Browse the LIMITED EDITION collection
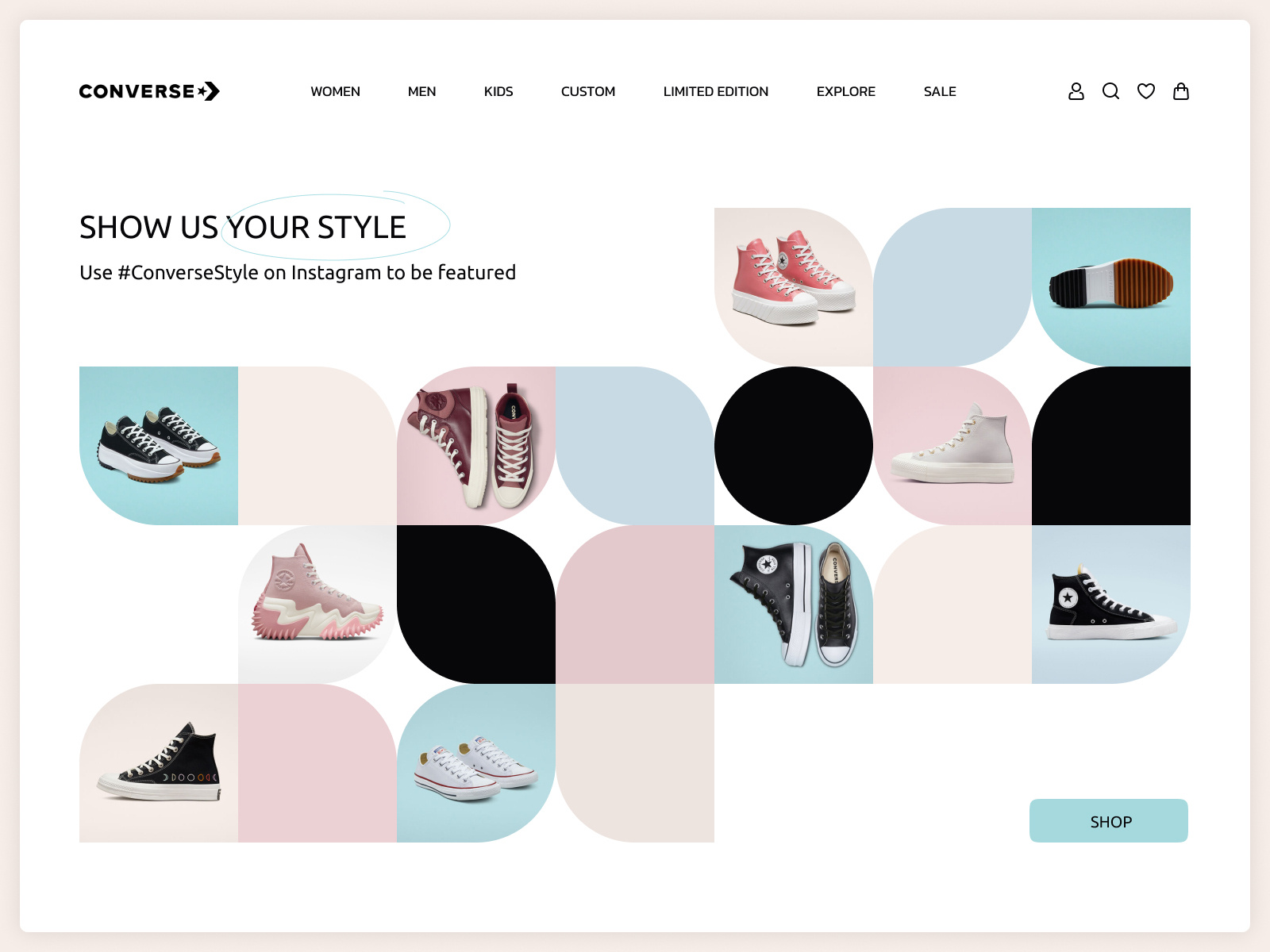 click(x=715, y=91)
